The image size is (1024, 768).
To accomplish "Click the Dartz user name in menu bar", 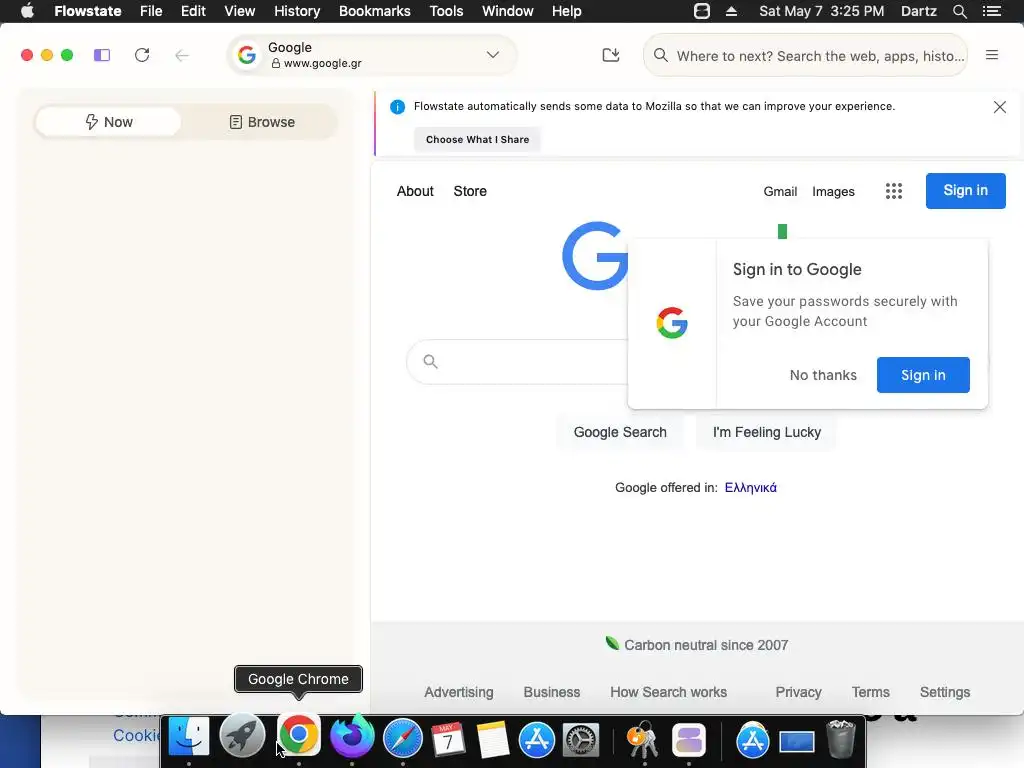I will point(918,11).
